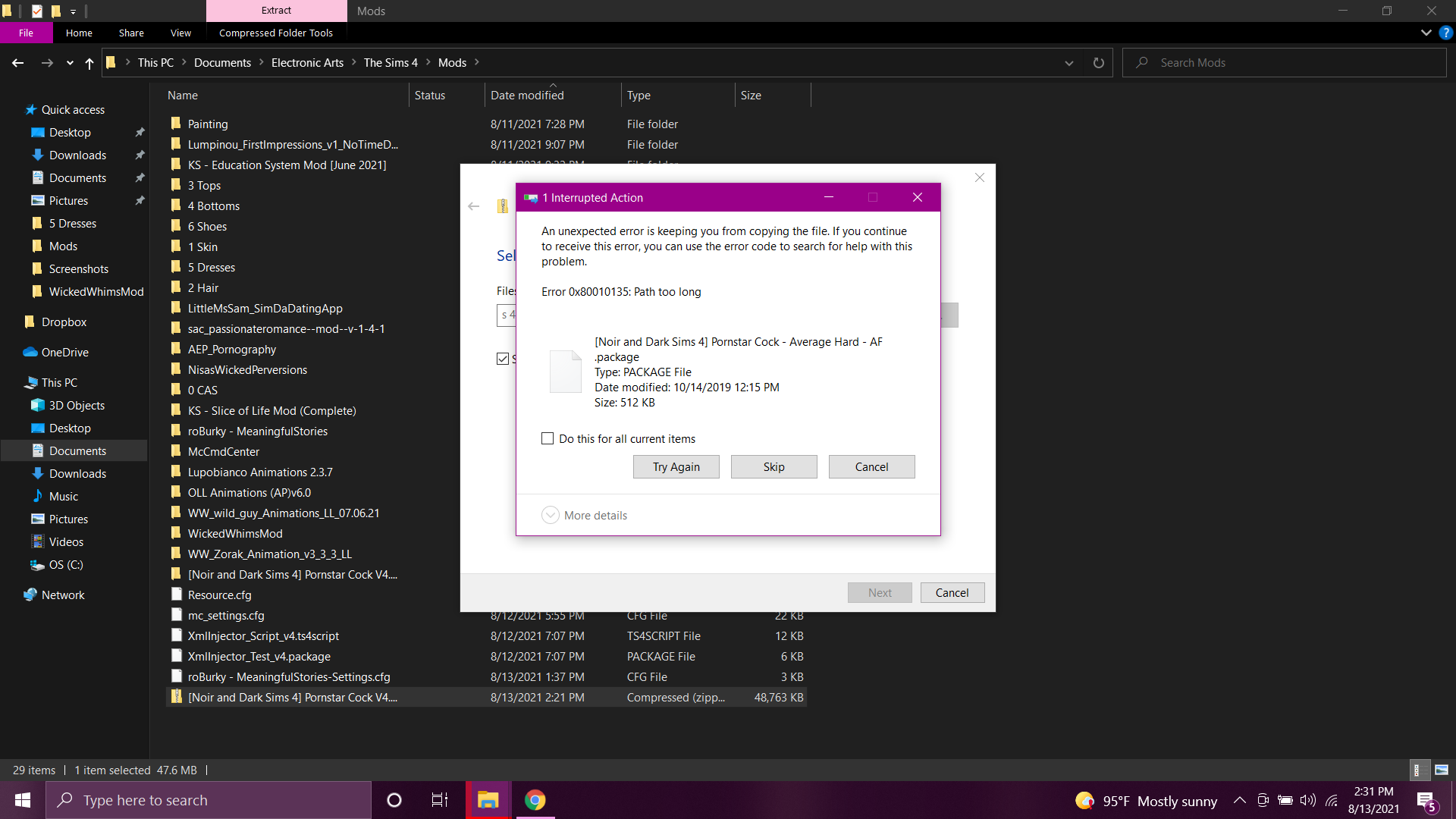Screen dimensions: 1456x819
Task: Click Cancel in the extract wizard
Action: pos(952,593)
